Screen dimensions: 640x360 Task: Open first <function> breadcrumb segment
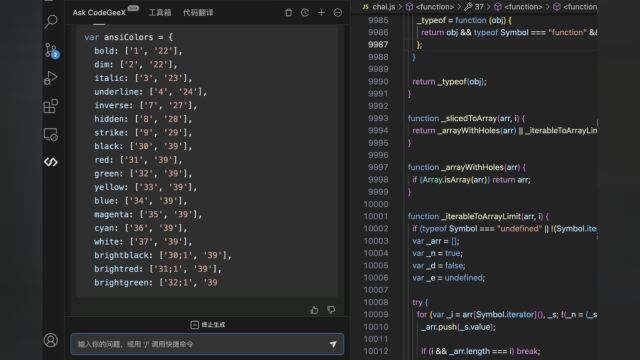coord(430,7)
